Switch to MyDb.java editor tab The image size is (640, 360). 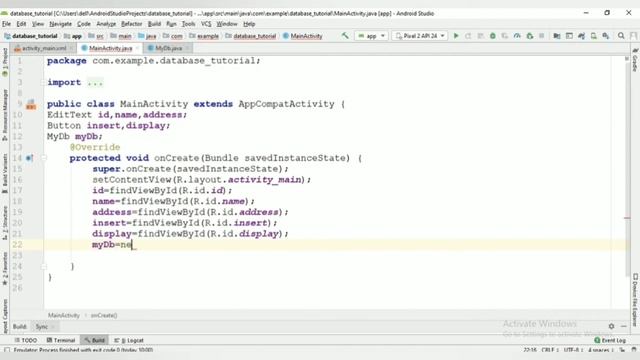[x=169, y=48]
